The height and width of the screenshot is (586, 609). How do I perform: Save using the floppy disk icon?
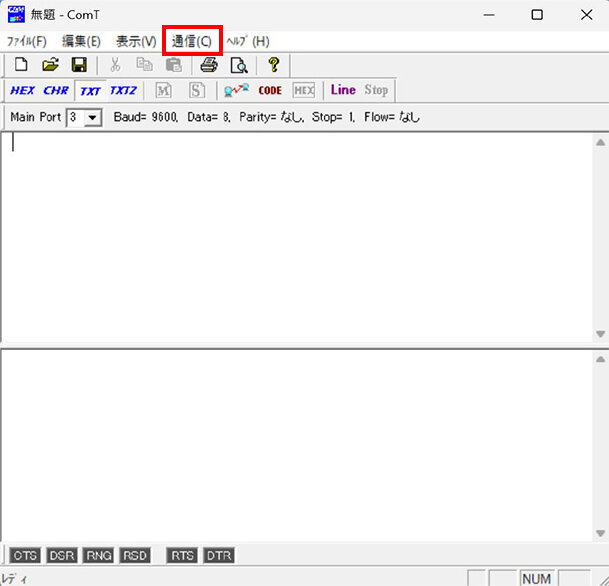coord(78,65)
